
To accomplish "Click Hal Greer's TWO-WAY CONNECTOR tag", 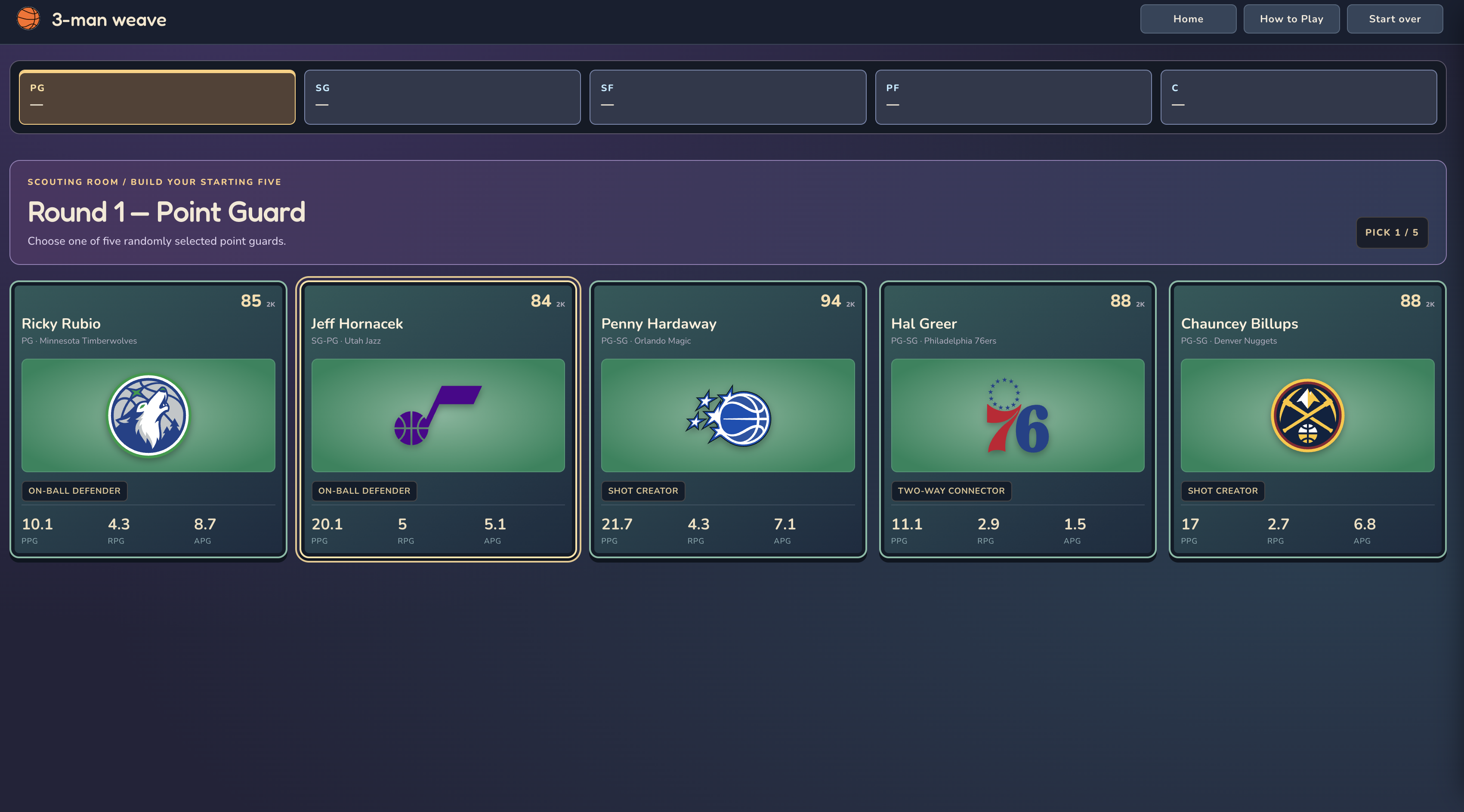I will (951, 491).
